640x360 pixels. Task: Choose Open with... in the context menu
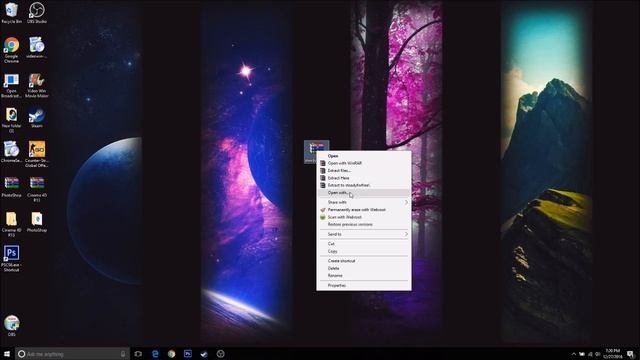364,193
